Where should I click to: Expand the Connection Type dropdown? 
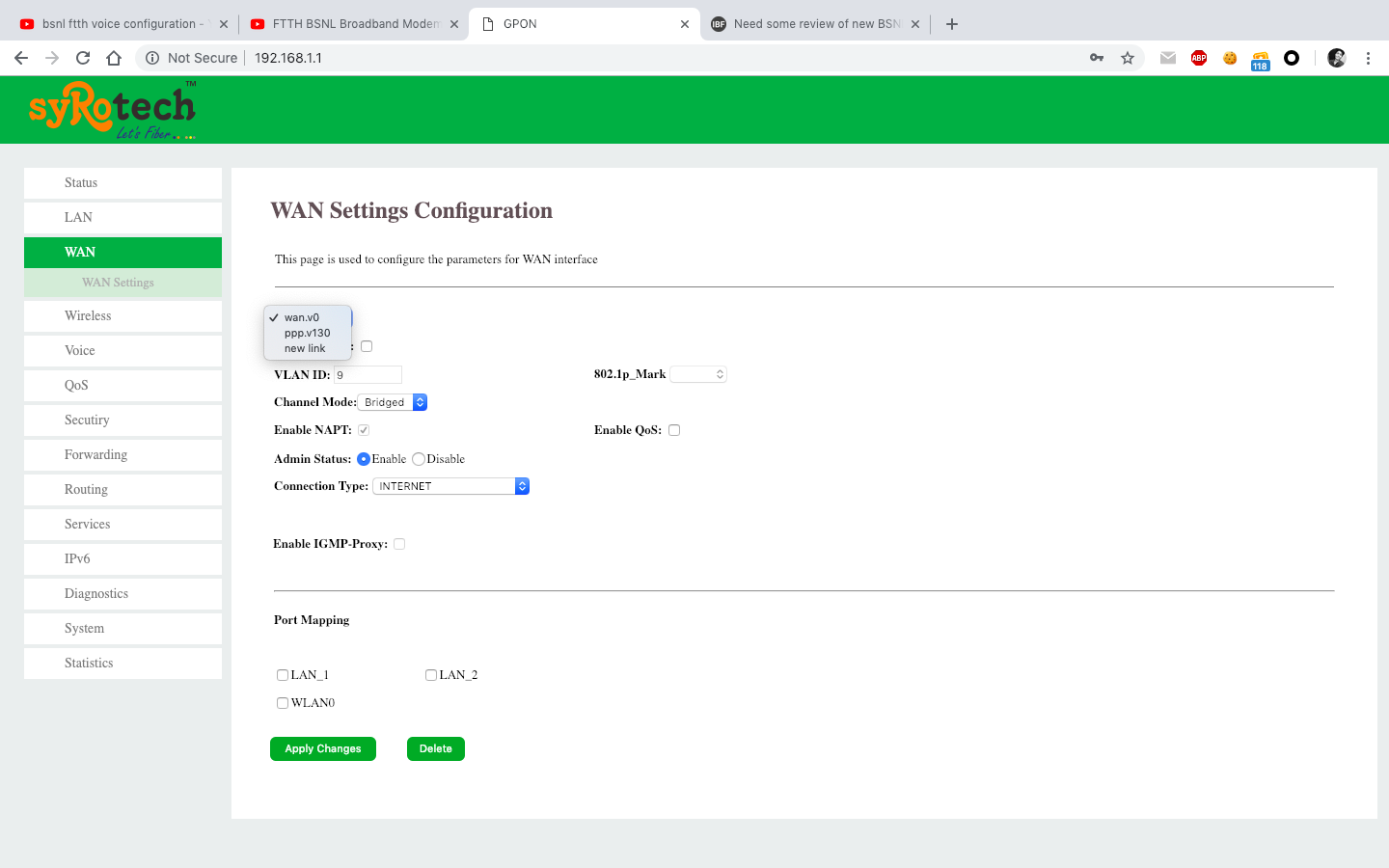coord(450,486)
